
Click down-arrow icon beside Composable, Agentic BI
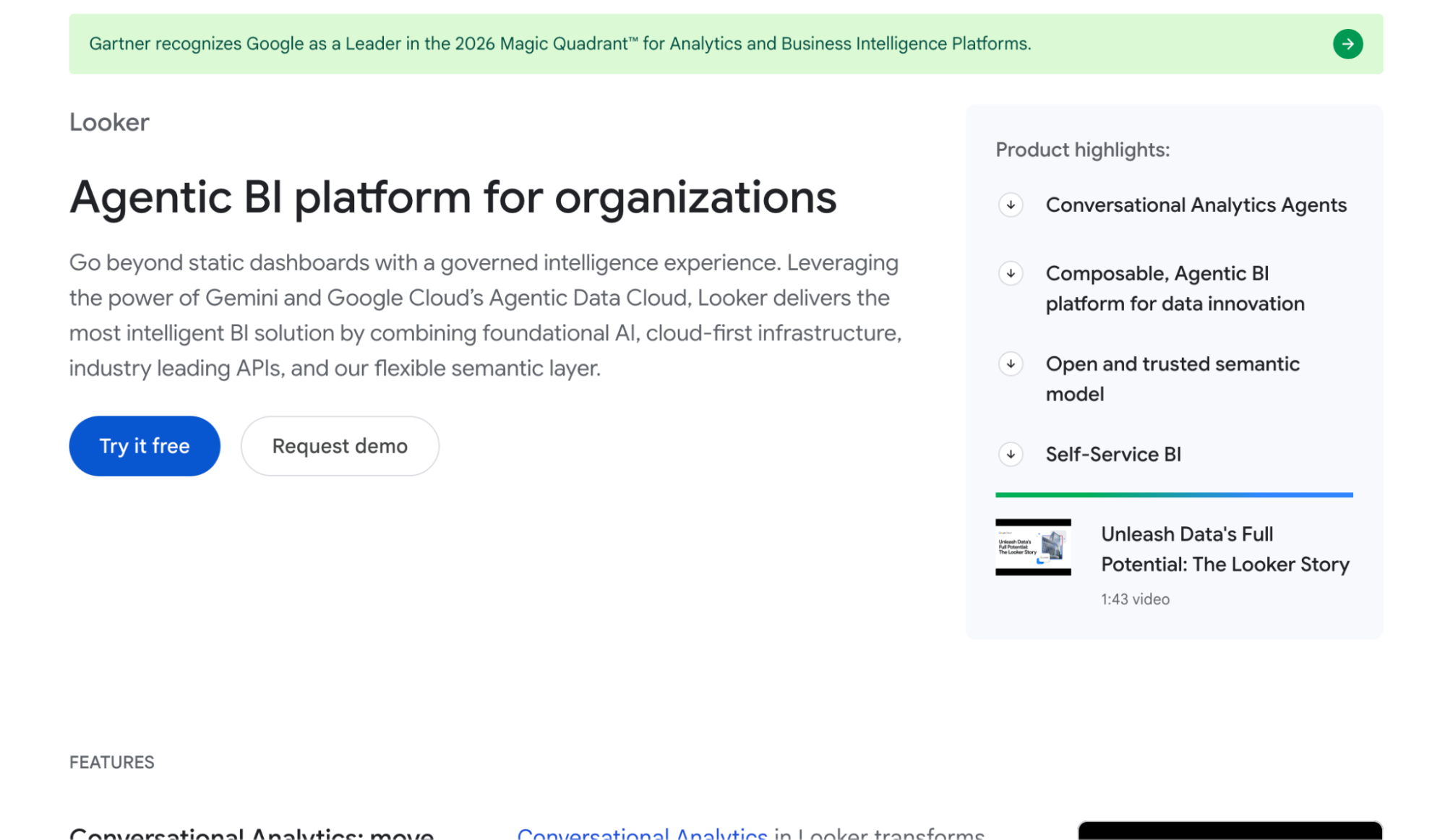tap(1011, 274)
